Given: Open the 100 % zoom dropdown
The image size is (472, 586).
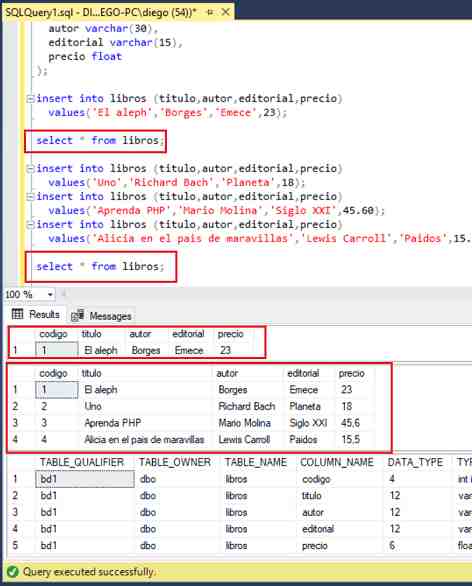Looking at the screenshot, I should pyautogui.click(x=50, y=294).
